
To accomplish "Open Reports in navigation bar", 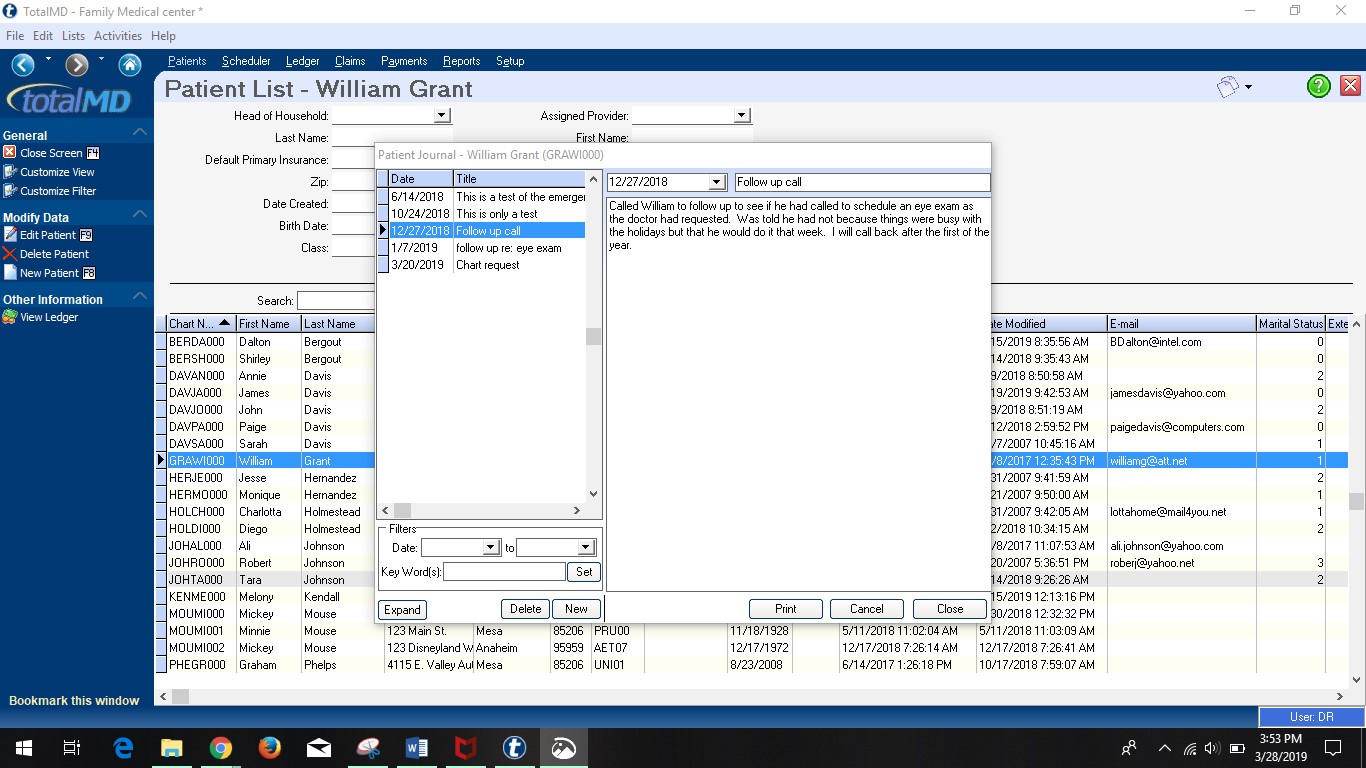I will 462,61.
